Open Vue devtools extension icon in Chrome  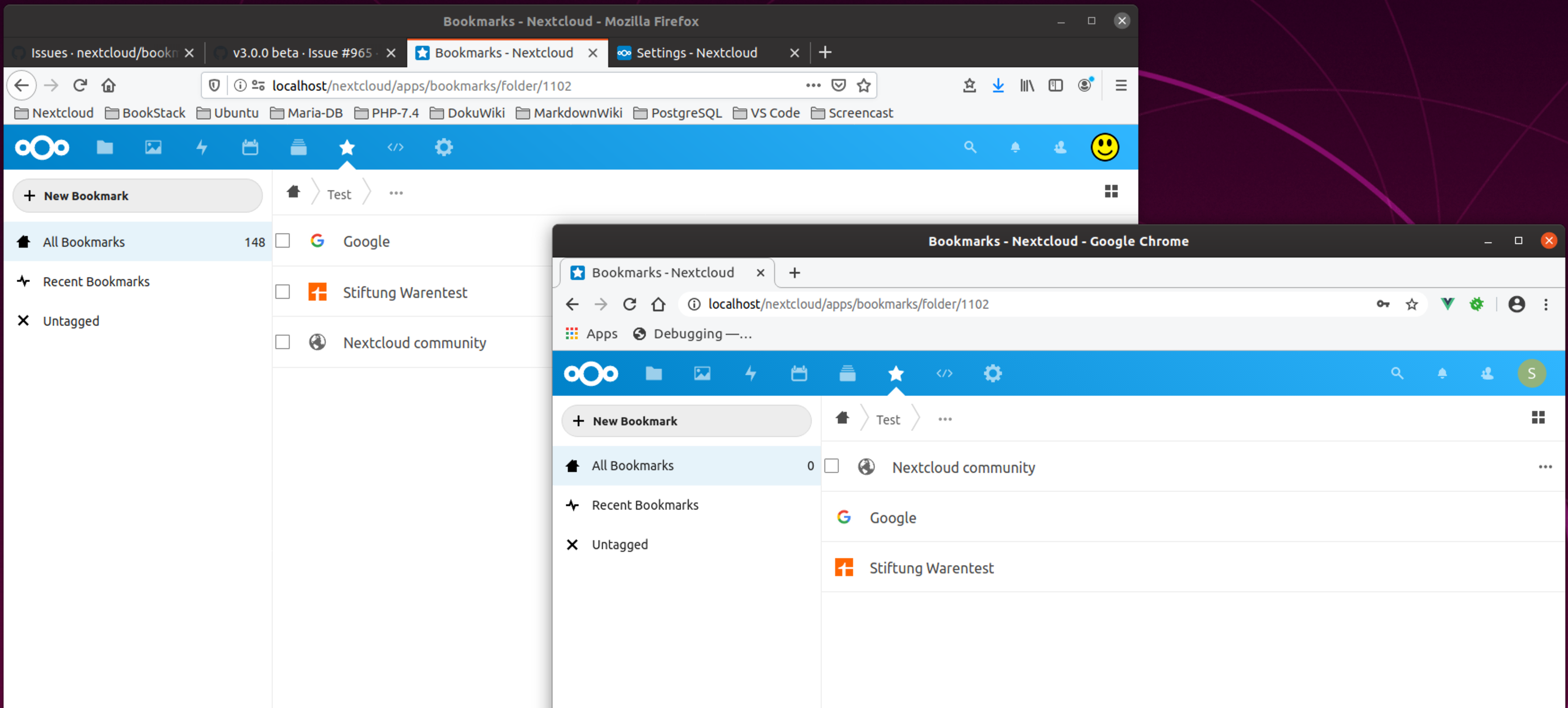coord(1447,303)
